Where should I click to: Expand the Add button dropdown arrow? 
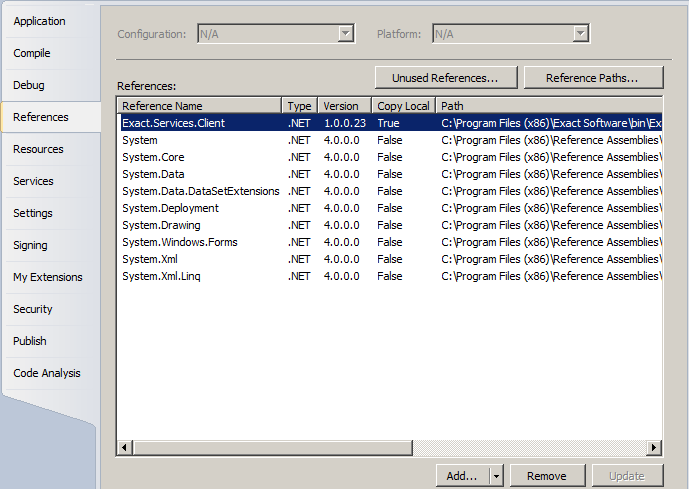pyautogui.click(x=496, y=476)
